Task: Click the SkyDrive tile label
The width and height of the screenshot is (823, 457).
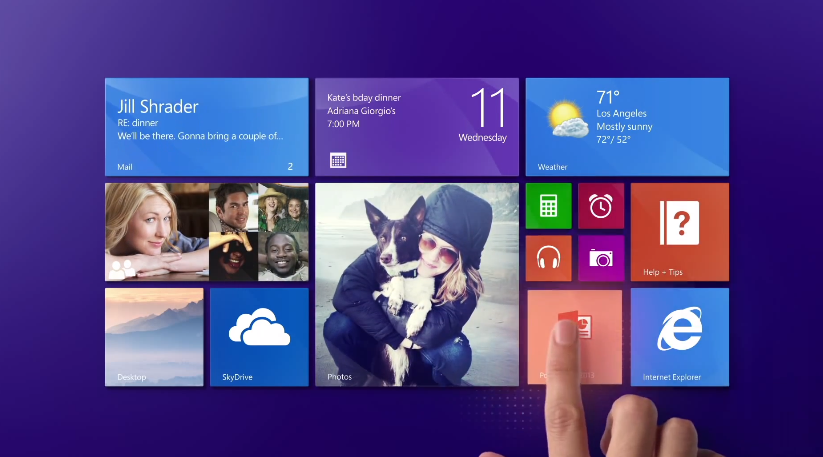Action: click(237, 378)
